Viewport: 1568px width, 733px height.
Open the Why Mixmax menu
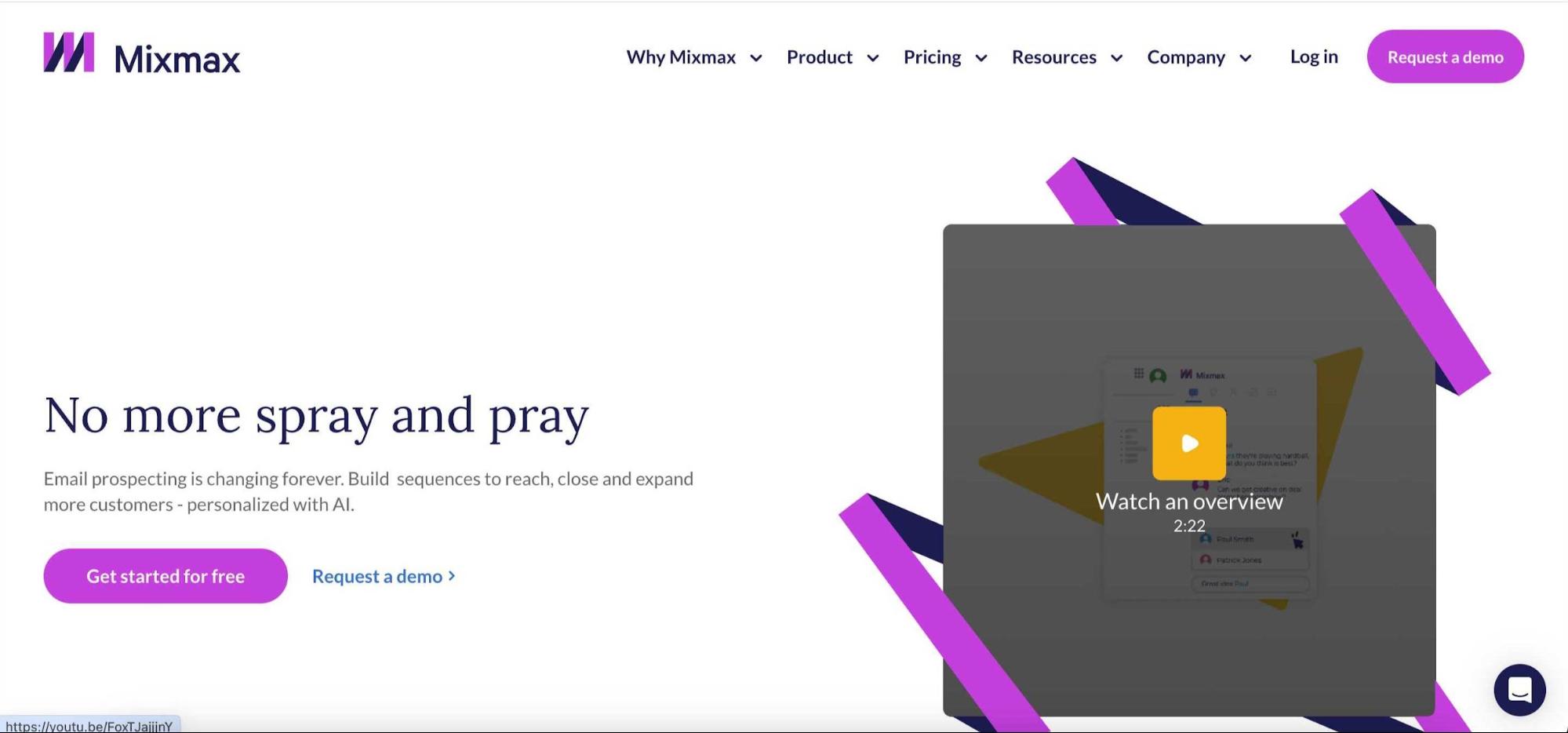681,57
